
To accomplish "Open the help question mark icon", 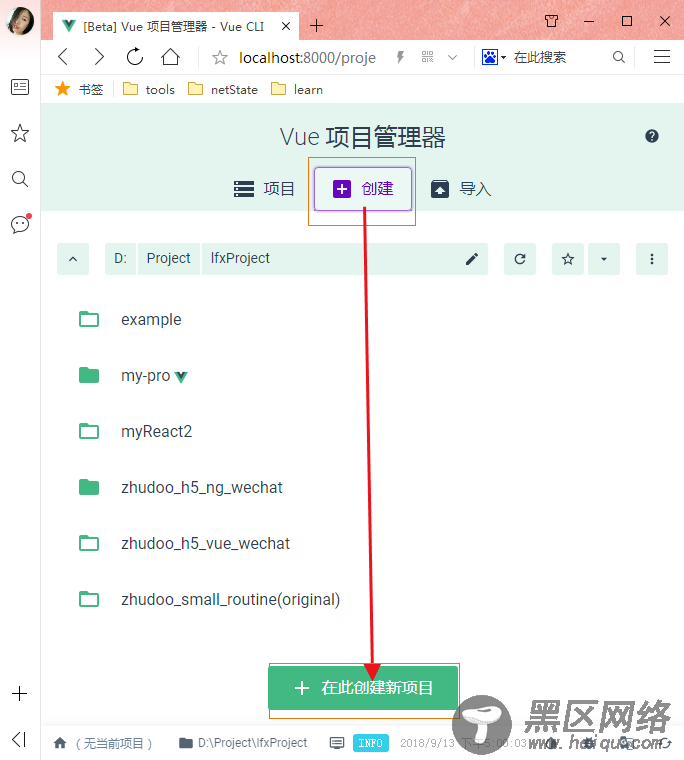I will (652, 136).
